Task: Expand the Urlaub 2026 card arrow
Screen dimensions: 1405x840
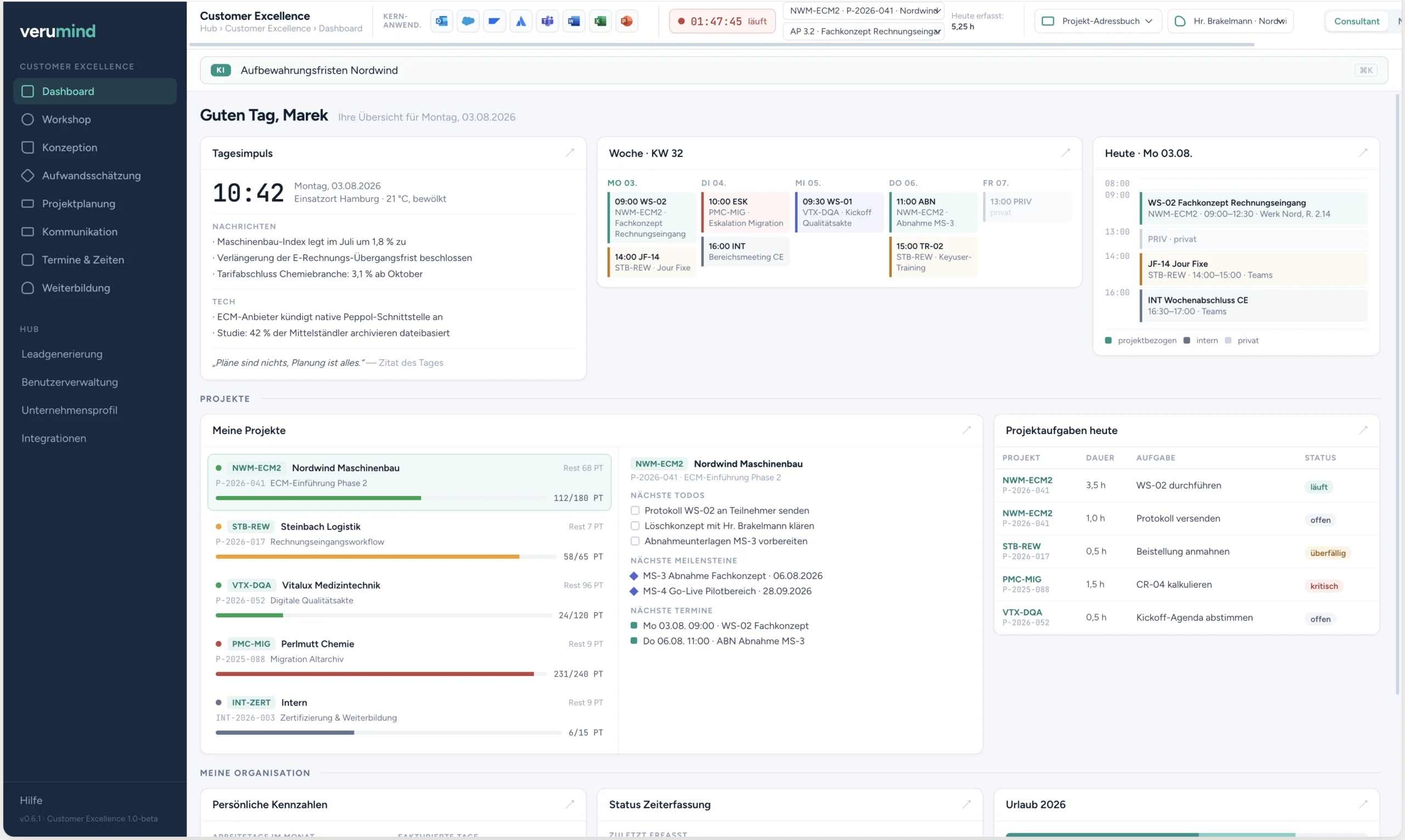Action: (1363, 804)
